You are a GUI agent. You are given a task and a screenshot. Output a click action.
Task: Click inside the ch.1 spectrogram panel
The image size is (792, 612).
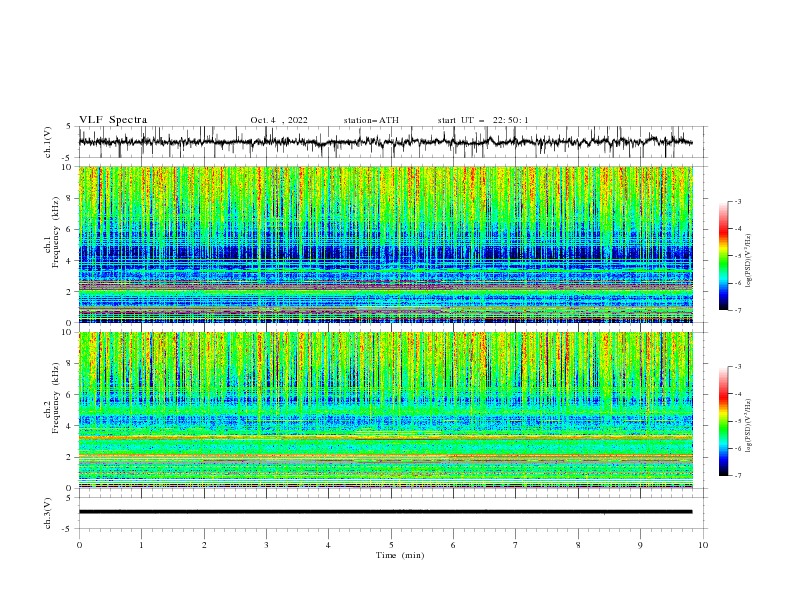[x=386, y=244]
